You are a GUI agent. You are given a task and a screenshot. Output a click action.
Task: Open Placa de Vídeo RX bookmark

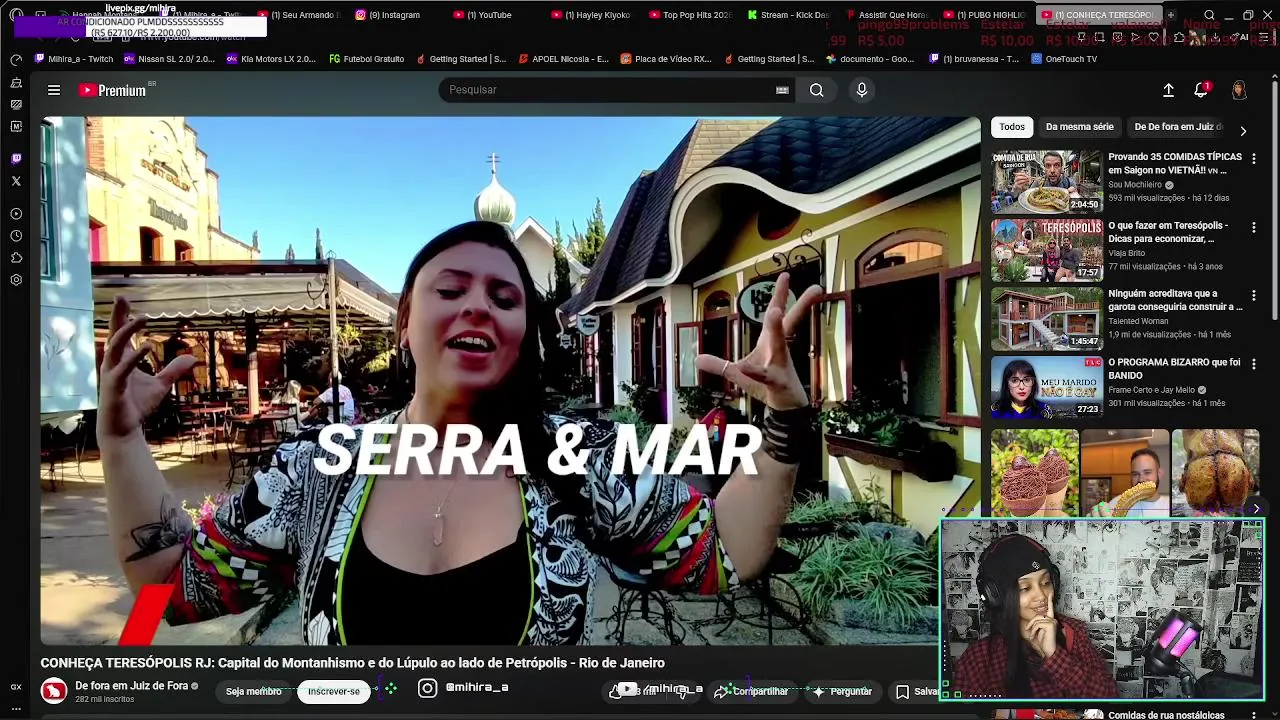tap(665, 59)
